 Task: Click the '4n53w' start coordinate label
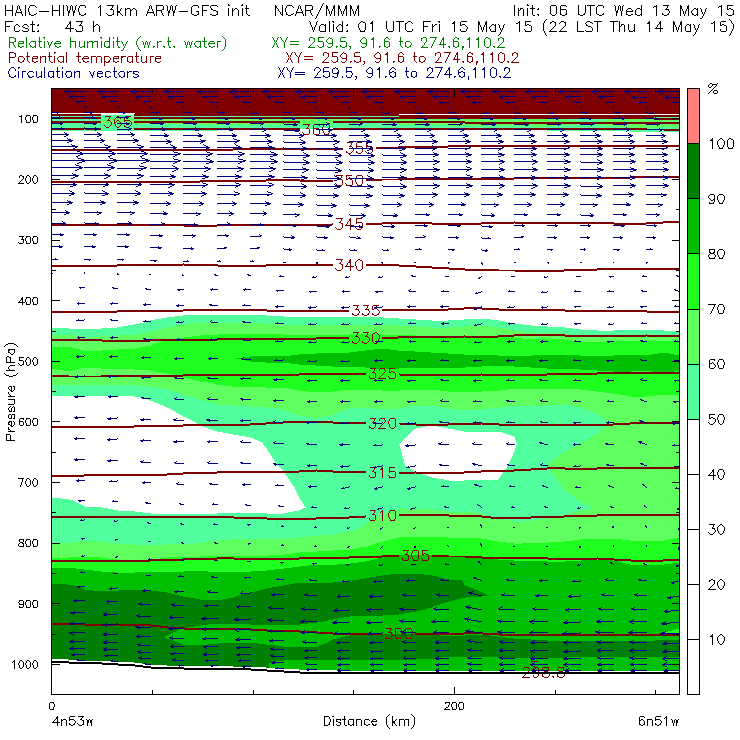[x=72, y=722]
